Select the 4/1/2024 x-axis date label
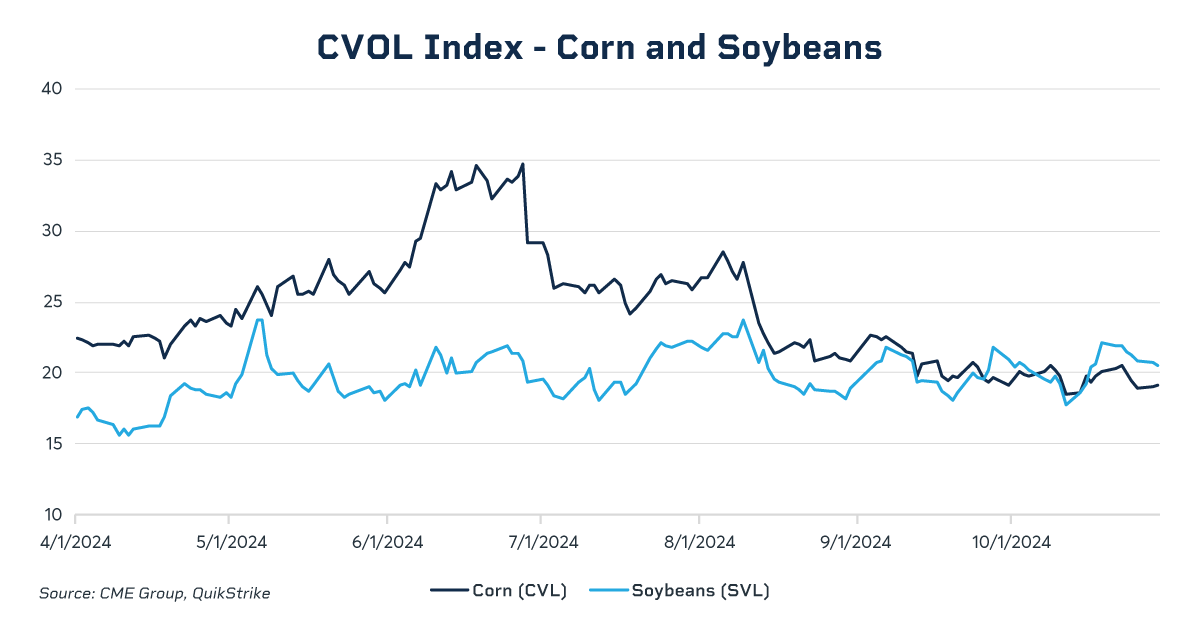Screen dimensions: 1200x627 [x=76, y=542]
